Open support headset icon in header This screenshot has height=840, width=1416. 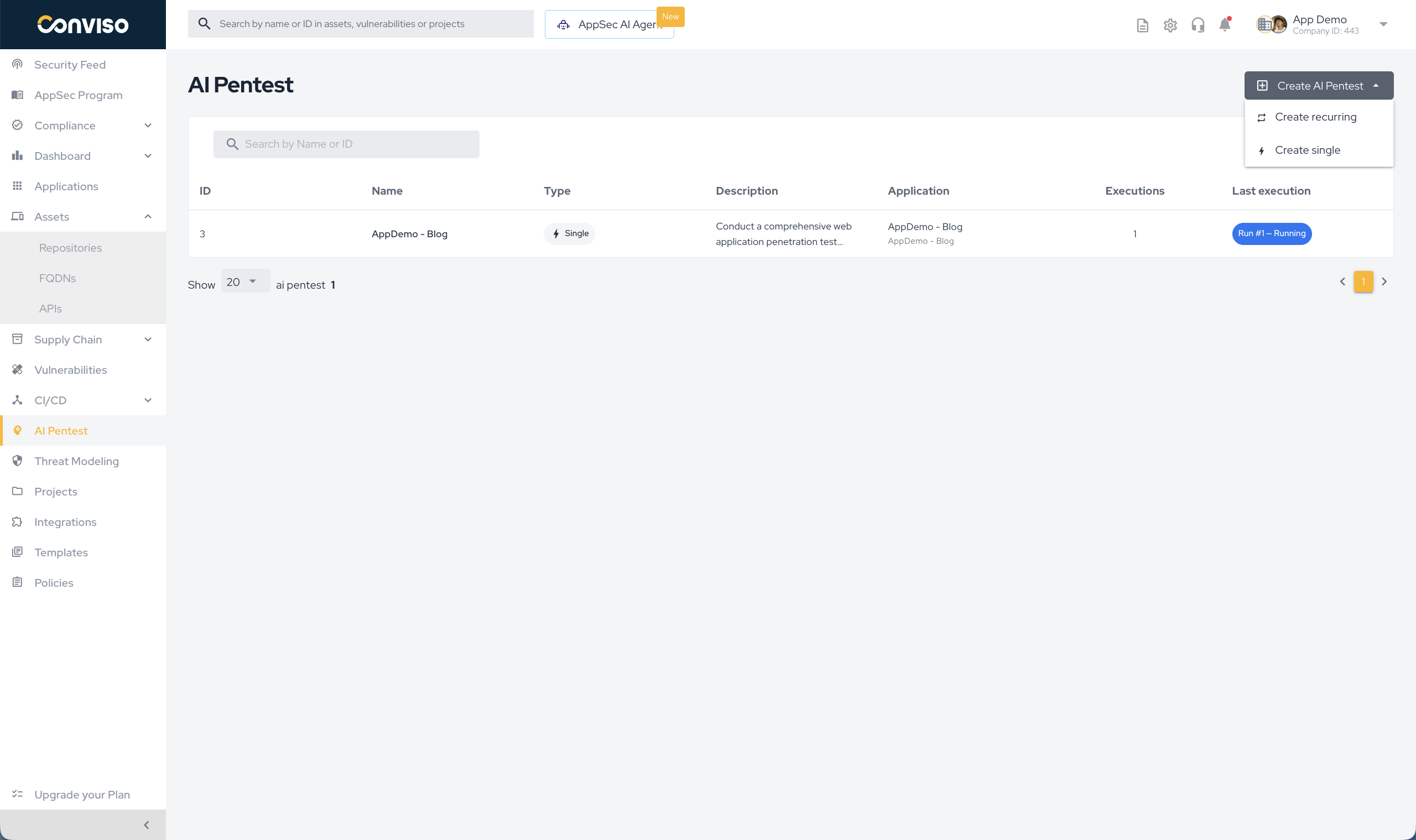pyautogui.click(x=1198, y=25)
